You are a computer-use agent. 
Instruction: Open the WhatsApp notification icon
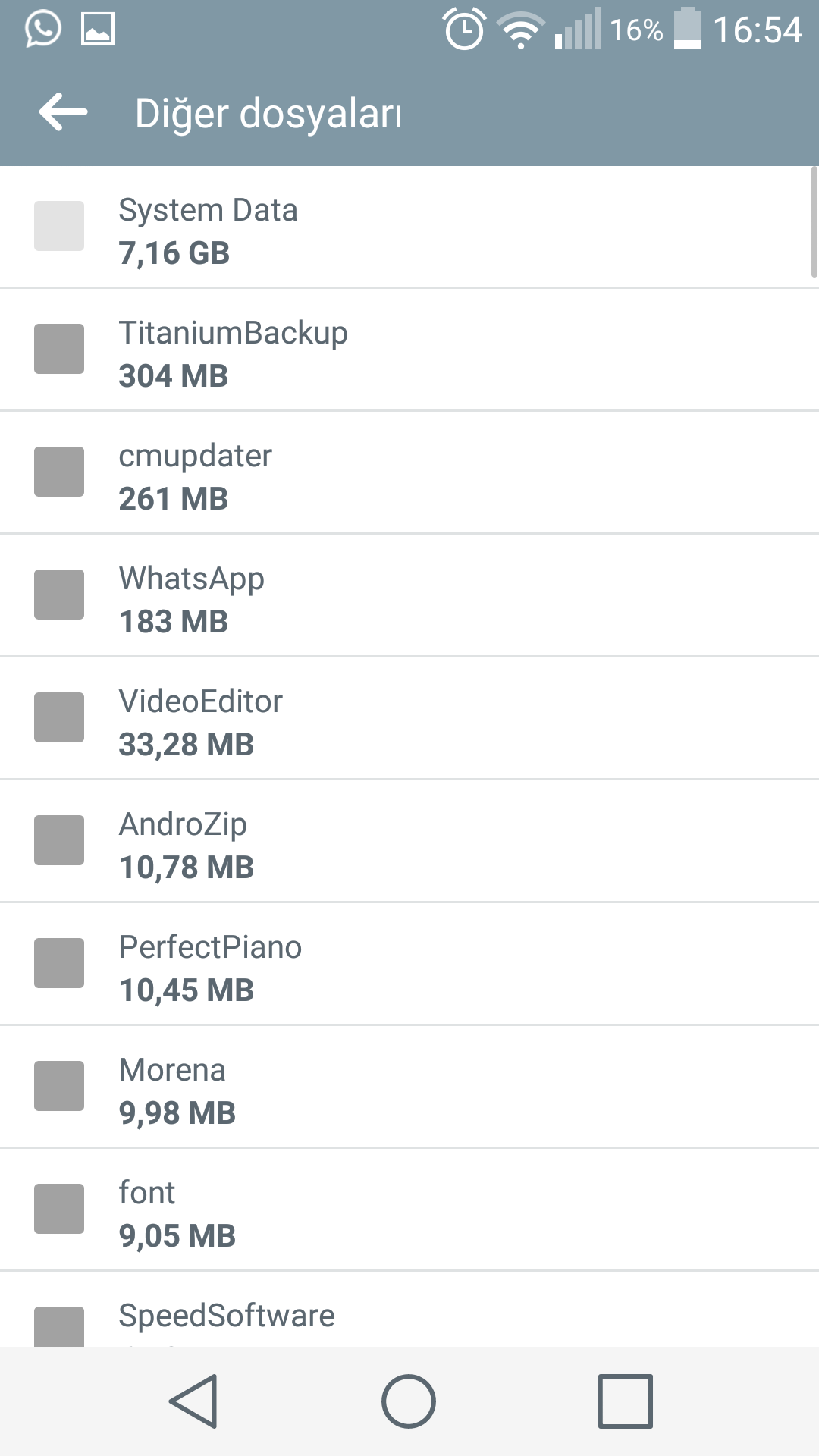click(43, 29)
